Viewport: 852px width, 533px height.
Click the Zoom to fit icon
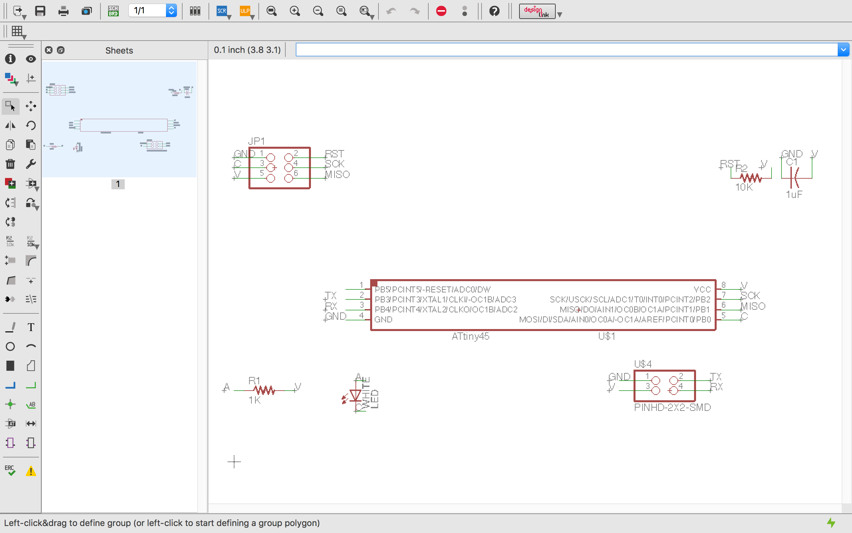272,11
